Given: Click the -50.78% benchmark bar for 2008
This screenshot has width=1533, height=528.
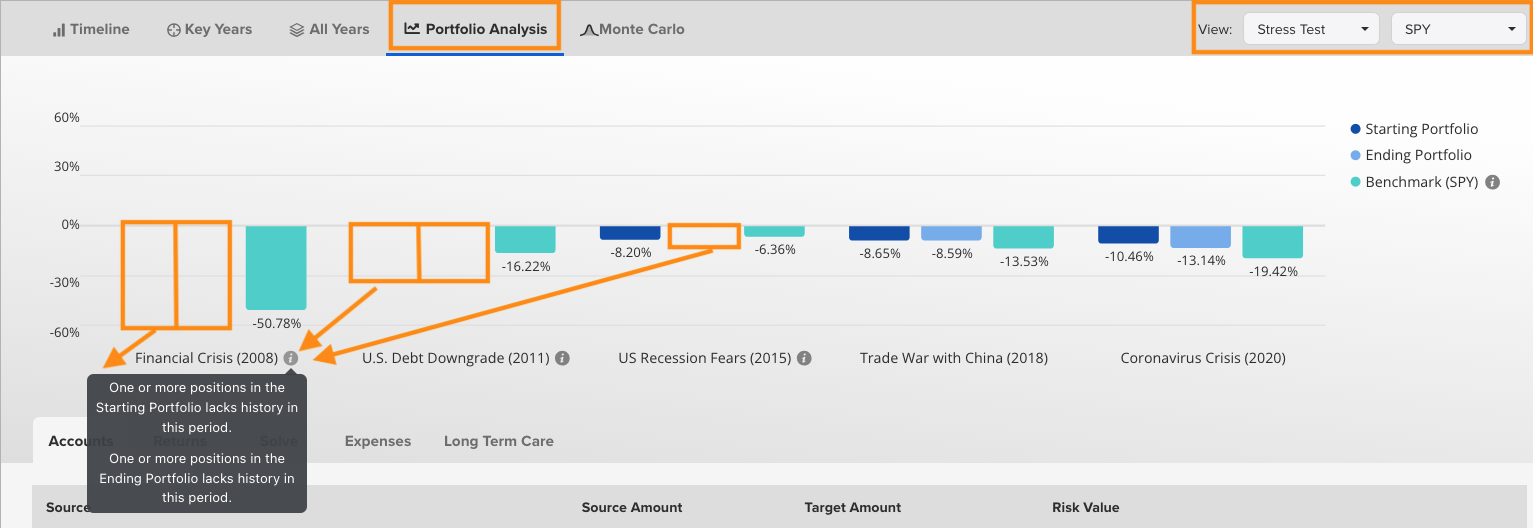Looking at the screenshot, I should (x=276, y=267).
